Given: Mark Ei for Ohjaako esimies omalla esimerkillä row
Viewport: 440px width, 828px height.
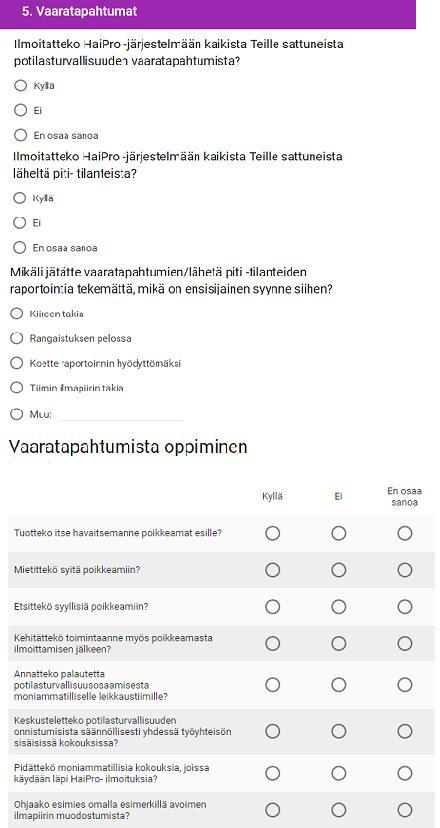Looking at the screenshot, I should pyautogui.click(x=339, y=810).
